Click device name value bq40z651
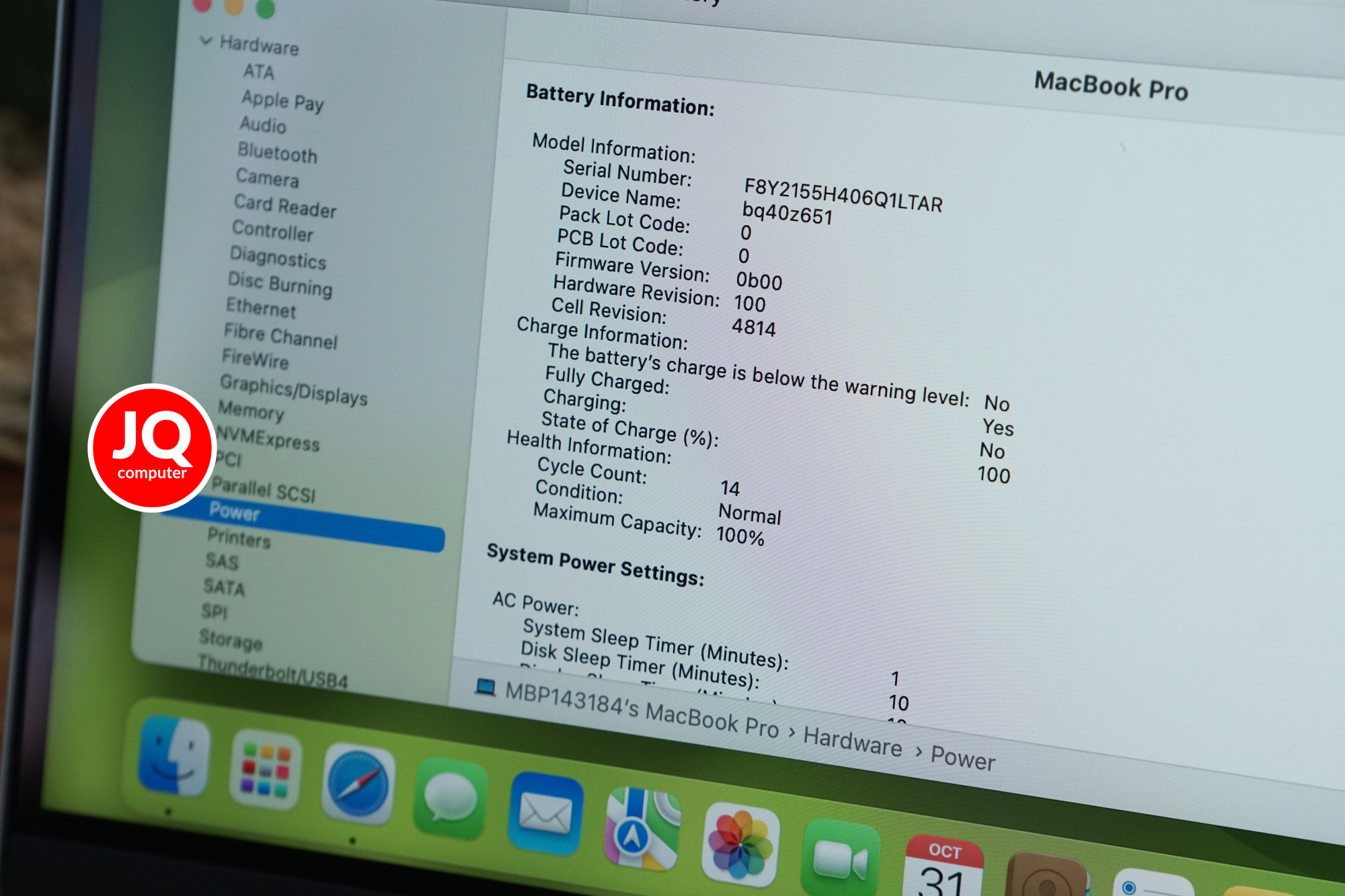Screen dimensions: 1345x896 pyautogui.click(x=787, y=214)
